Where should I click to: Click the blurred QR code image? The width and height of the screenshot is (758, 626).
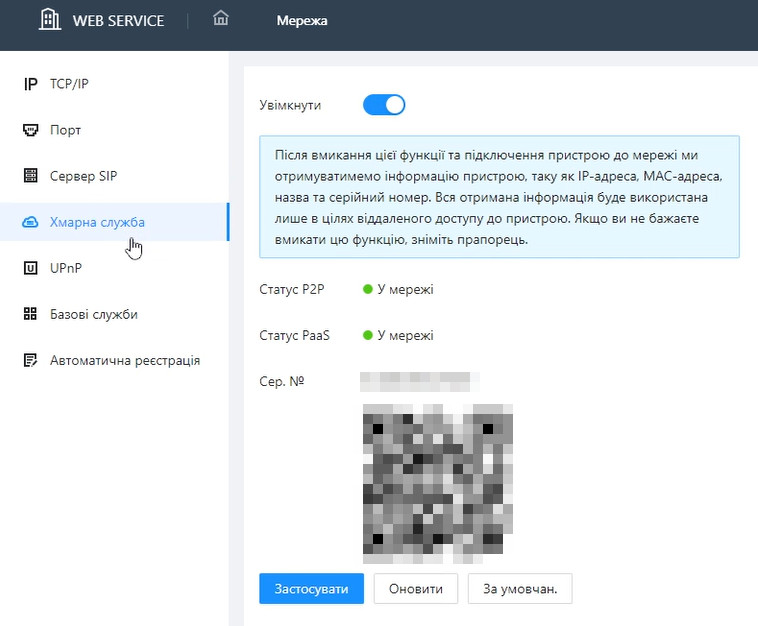tap(438, 477)
